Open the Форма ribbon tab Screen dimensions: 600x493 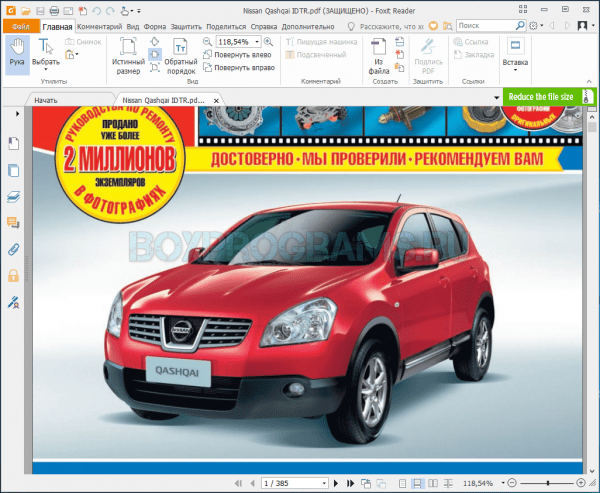click(x=155, y=26)
